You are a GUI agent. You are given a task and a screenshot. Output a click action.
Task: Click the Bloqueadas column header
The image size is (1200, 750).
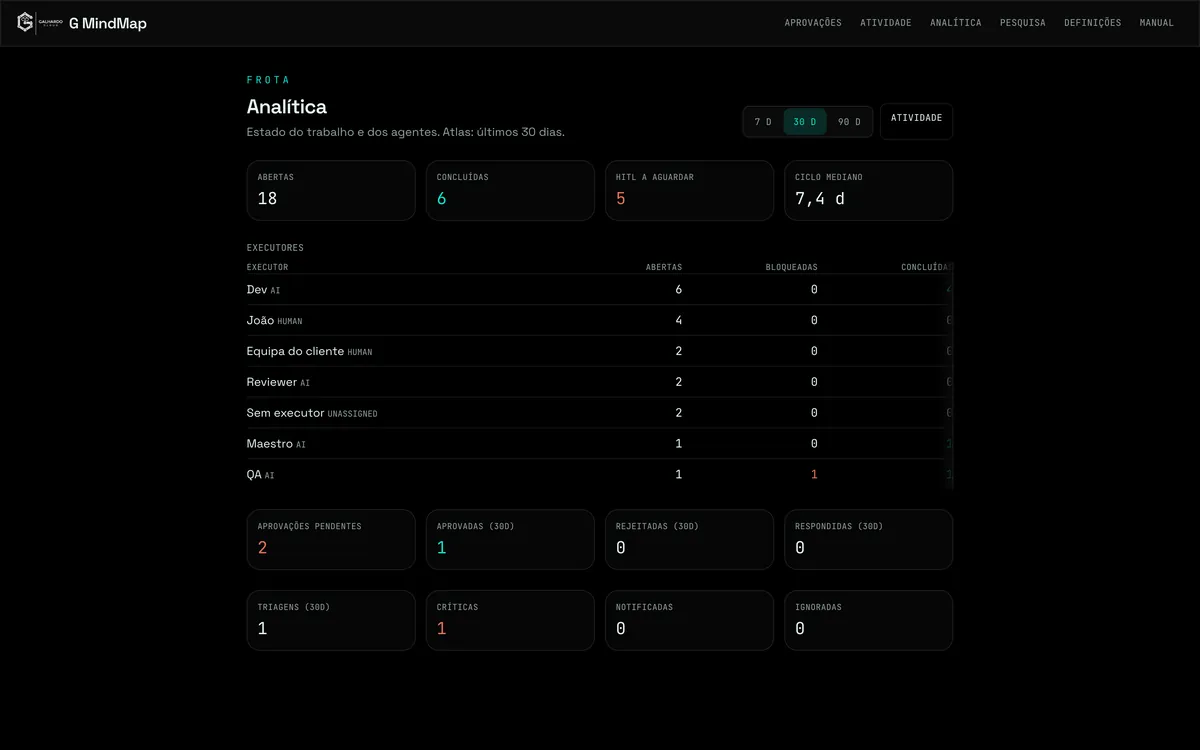point(792,267)
